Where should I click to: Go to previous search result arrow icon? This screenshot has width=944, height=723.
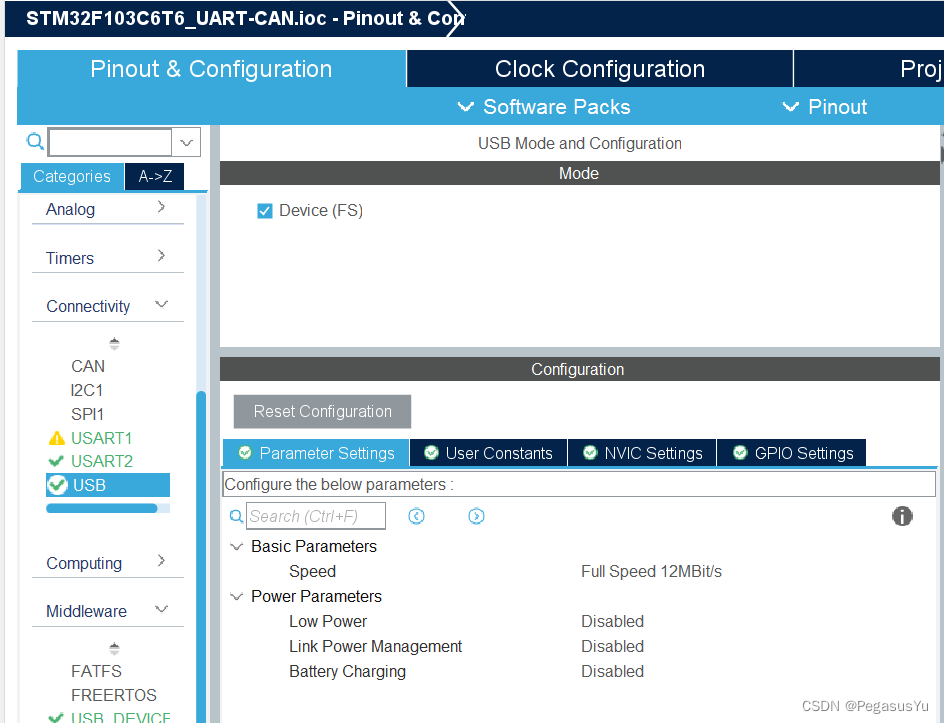pos(416,516)
